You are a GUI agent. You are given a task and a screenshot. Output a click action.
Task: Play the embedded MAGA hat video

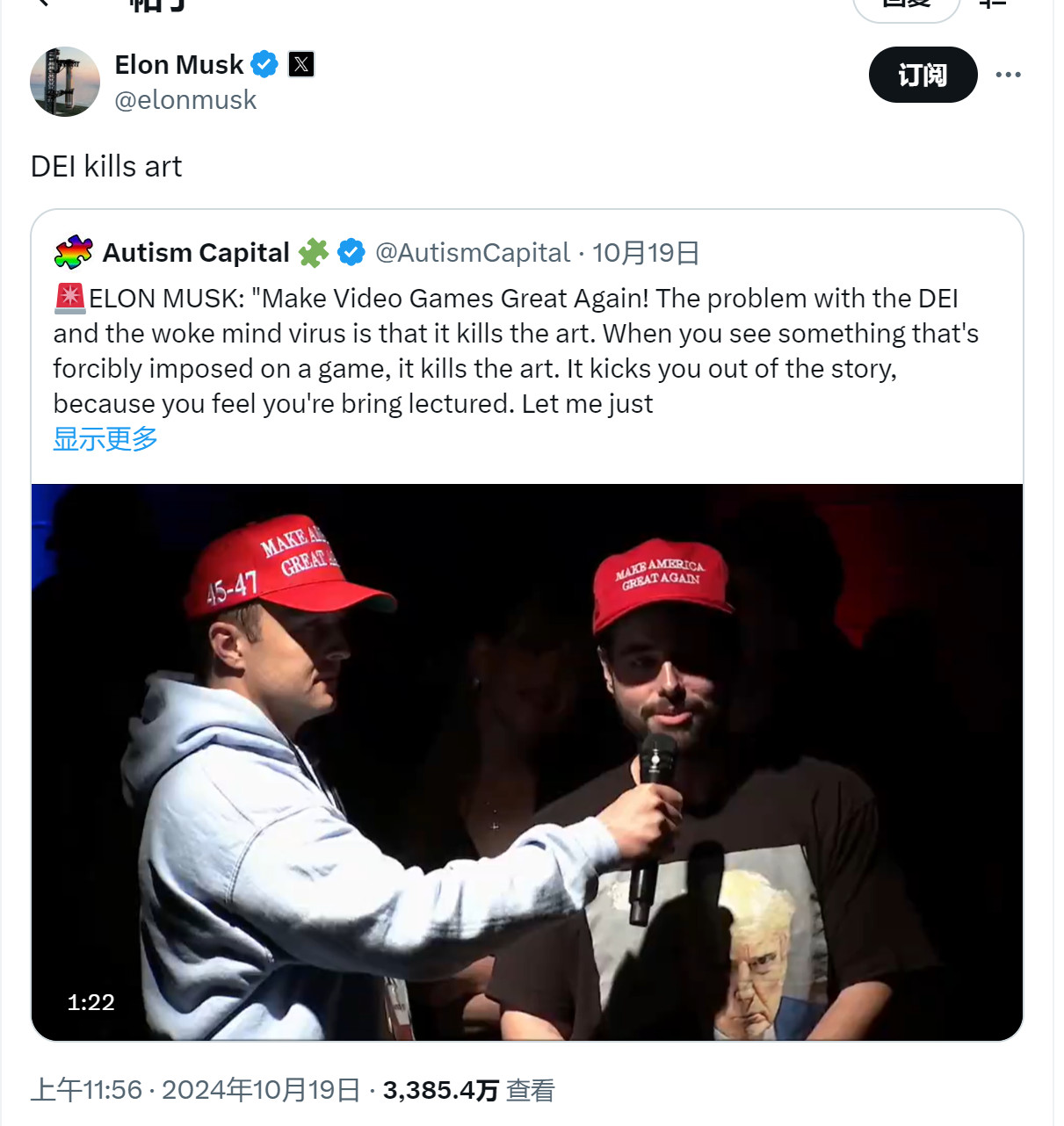point(527,761)
